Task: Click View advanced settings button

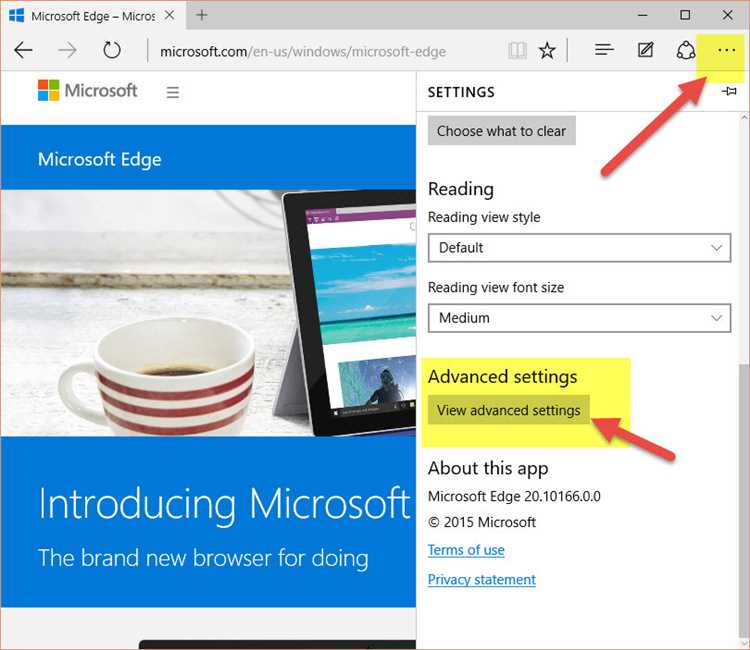Action: point(508,410)
